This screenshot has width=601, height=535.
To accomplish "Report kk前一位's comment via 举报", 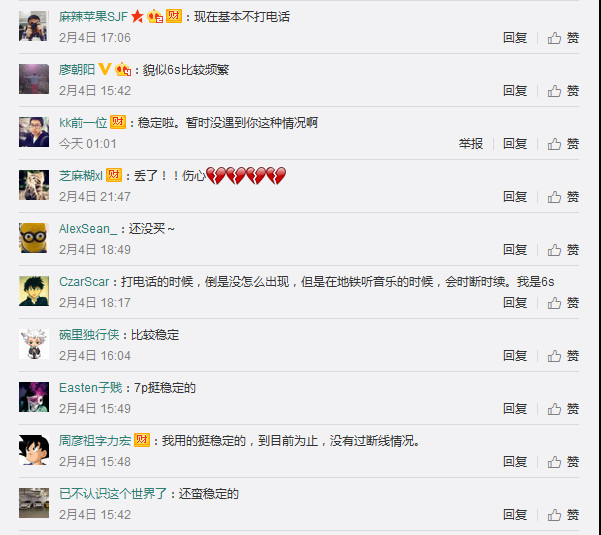I will 471,144.
